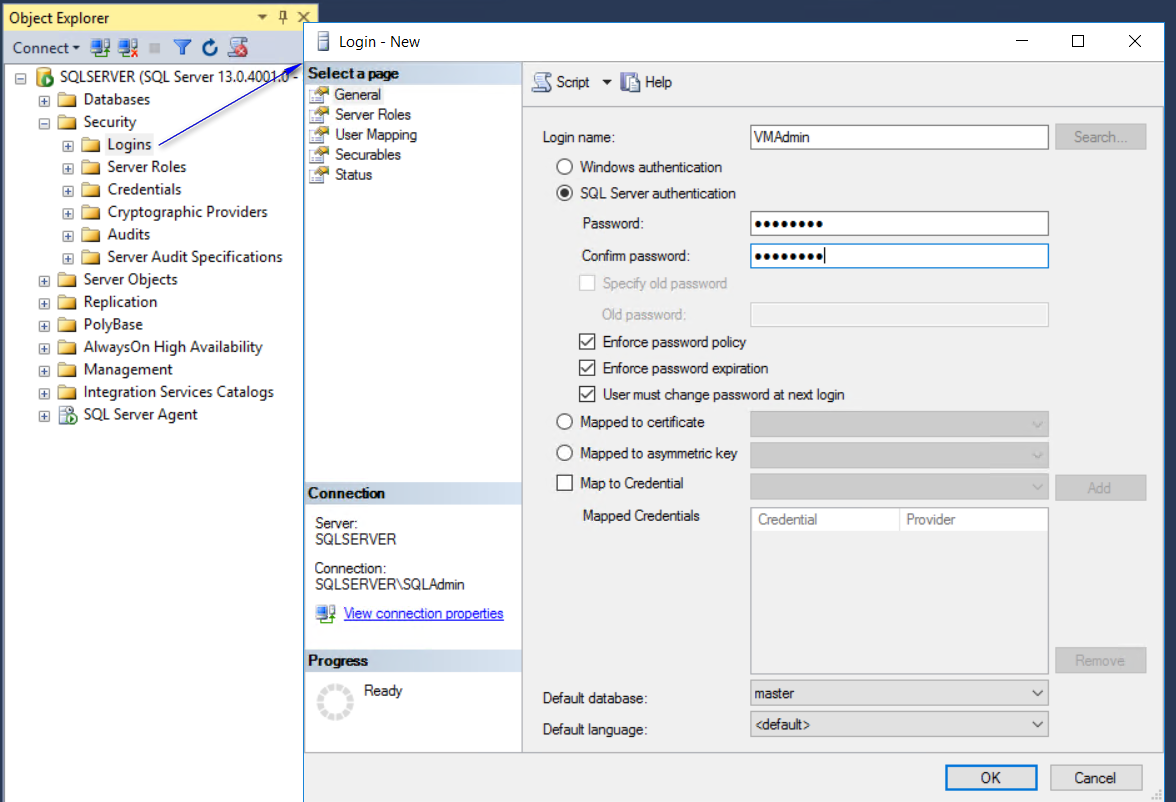Expand the Server Objects node
This screenshot has width=1176, height=802.
[x=44, y=281]
